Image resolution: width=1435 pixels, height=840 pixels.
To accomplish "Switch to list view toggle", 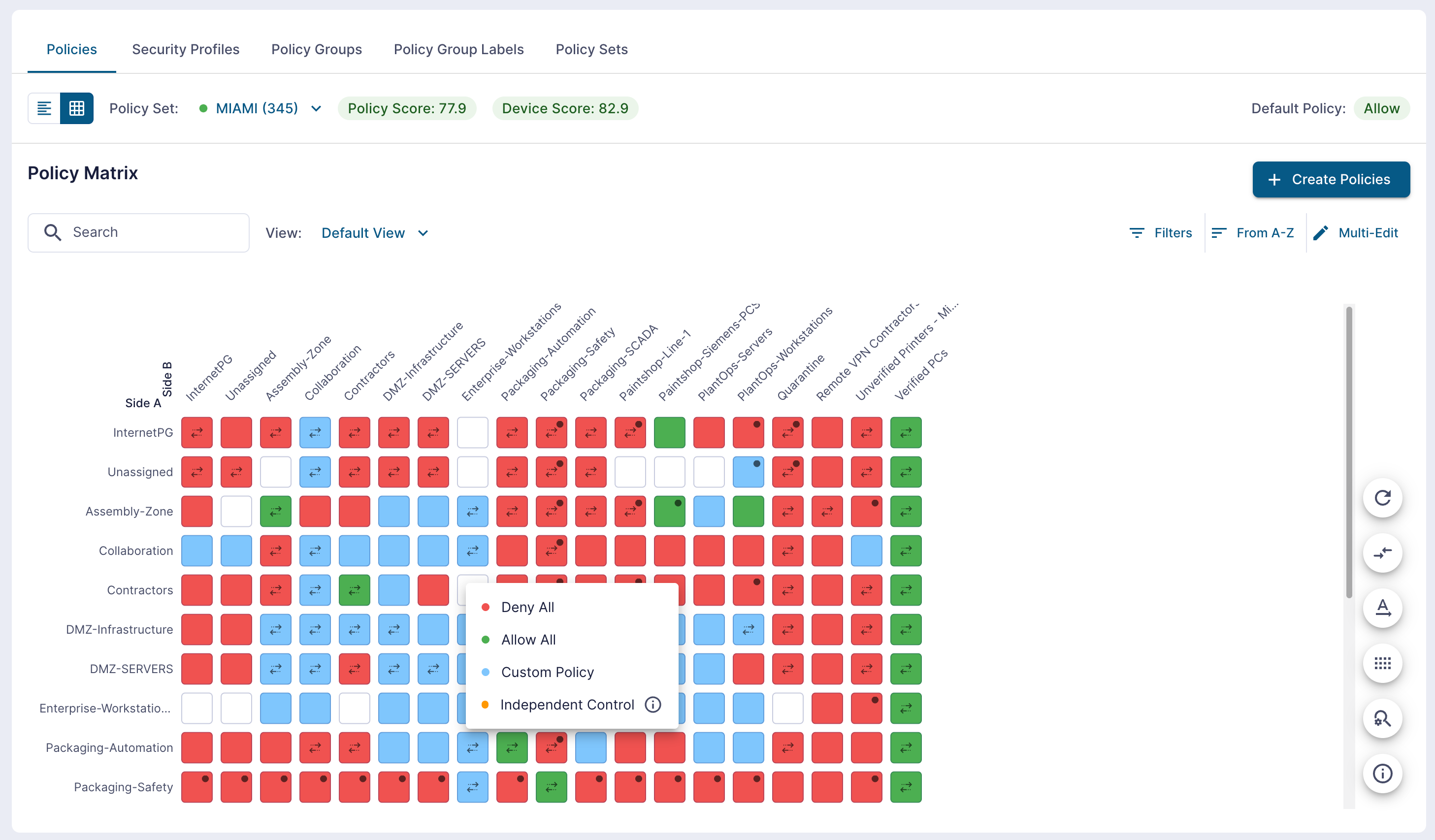I will (x=44, y=108).
